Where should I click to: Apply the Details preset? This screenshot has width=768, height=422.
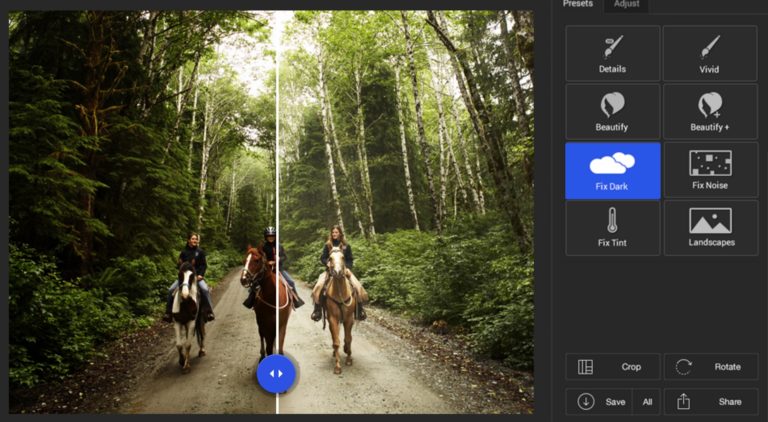[x=612, y=53]
